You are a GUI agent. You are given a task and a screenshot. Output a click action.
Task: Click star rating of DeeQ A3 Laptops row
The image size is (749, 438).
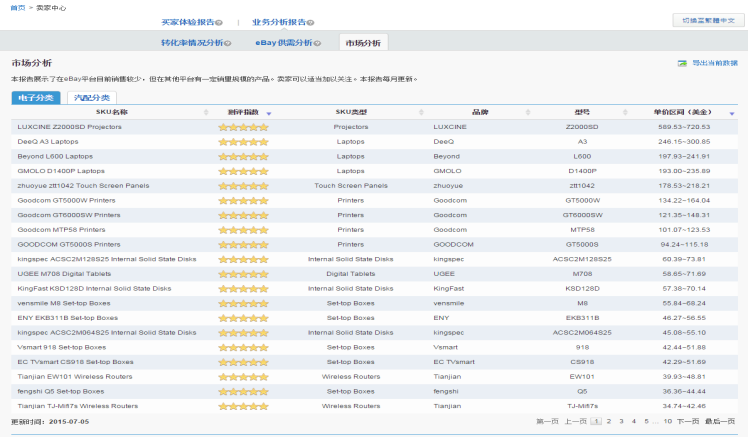(x=243, y=142)
